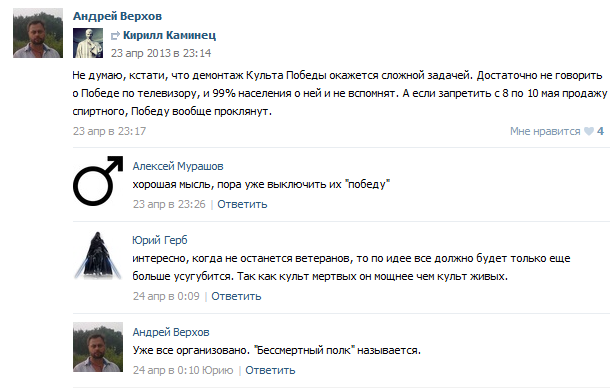Open the post timestamp 23 апр в 23:17
Screen dimensions: 616x388
tap(109, 131)
